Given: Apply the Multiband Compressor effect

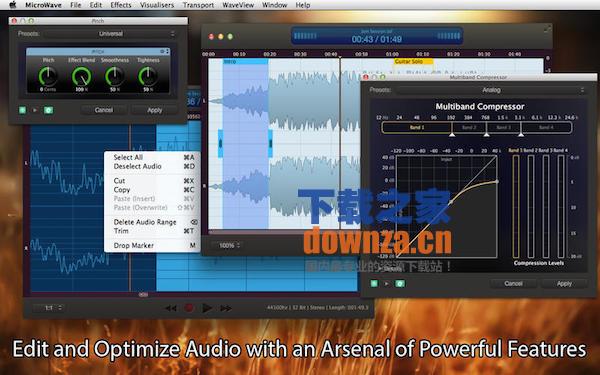Looking at the screenshot, I should coord(564,284).
